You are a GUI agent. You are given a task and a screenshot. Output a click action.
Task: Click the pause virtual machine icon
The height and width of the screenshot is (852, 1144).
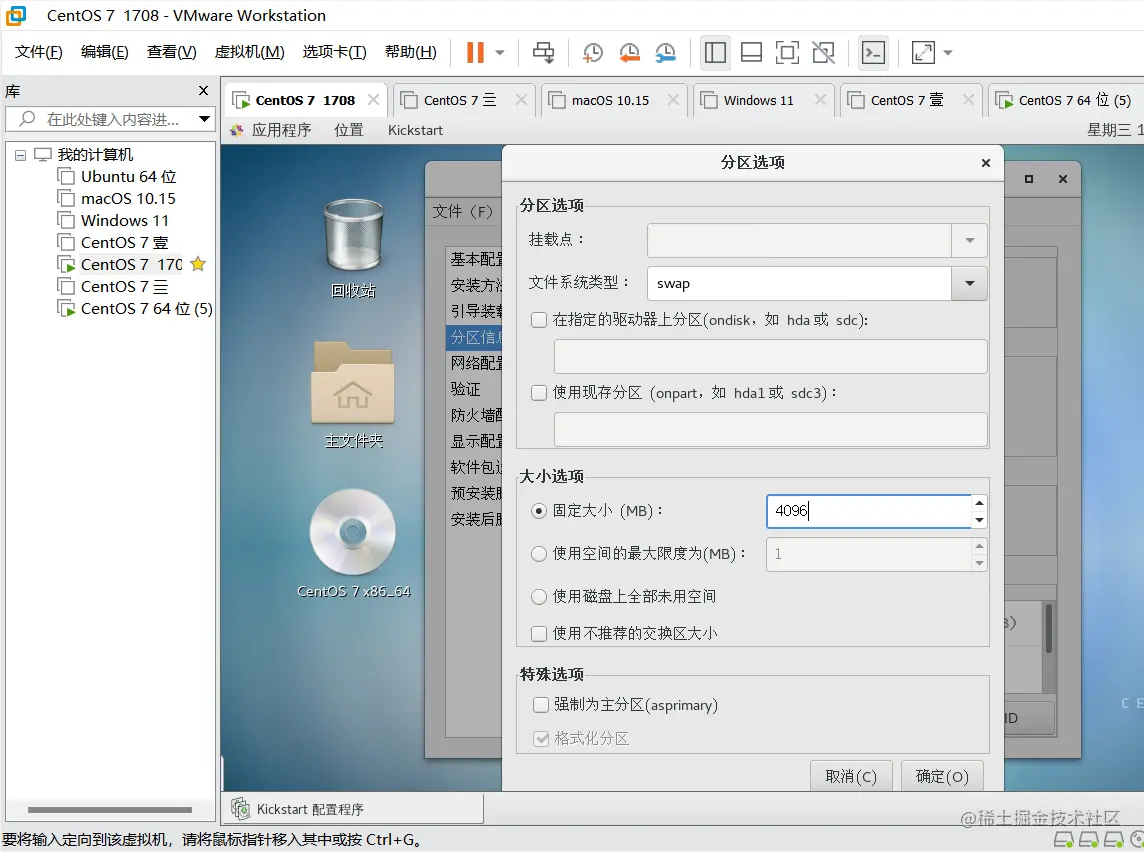coord(475,53)
